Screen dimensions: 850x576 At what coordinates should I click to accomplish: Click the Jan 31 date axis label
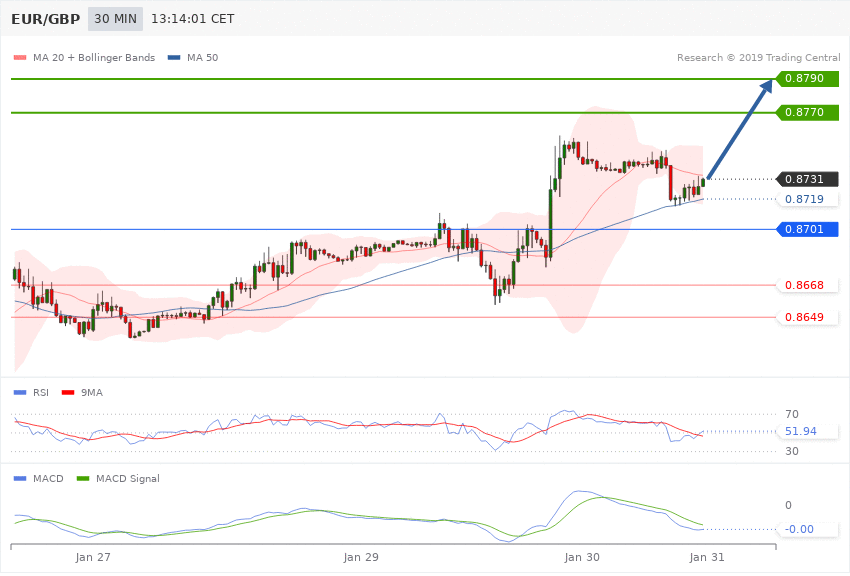coord(707,557)
